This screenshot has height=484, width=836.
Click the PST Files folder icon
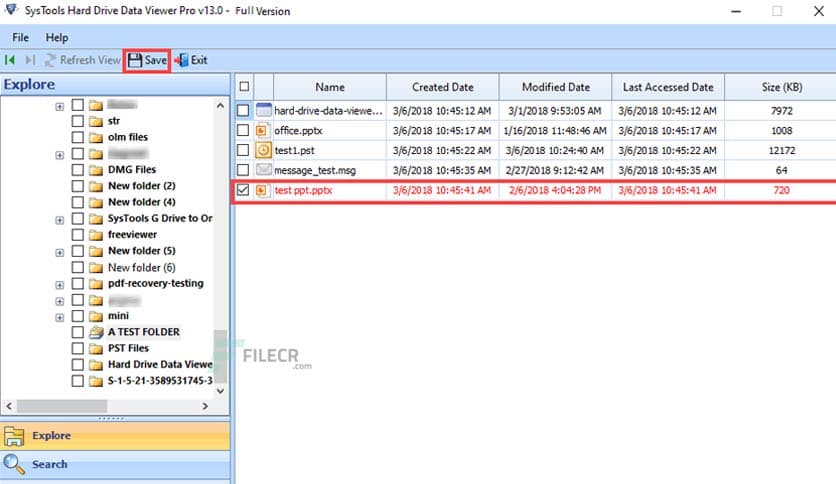pyautogui.click(x=96, y=349)
